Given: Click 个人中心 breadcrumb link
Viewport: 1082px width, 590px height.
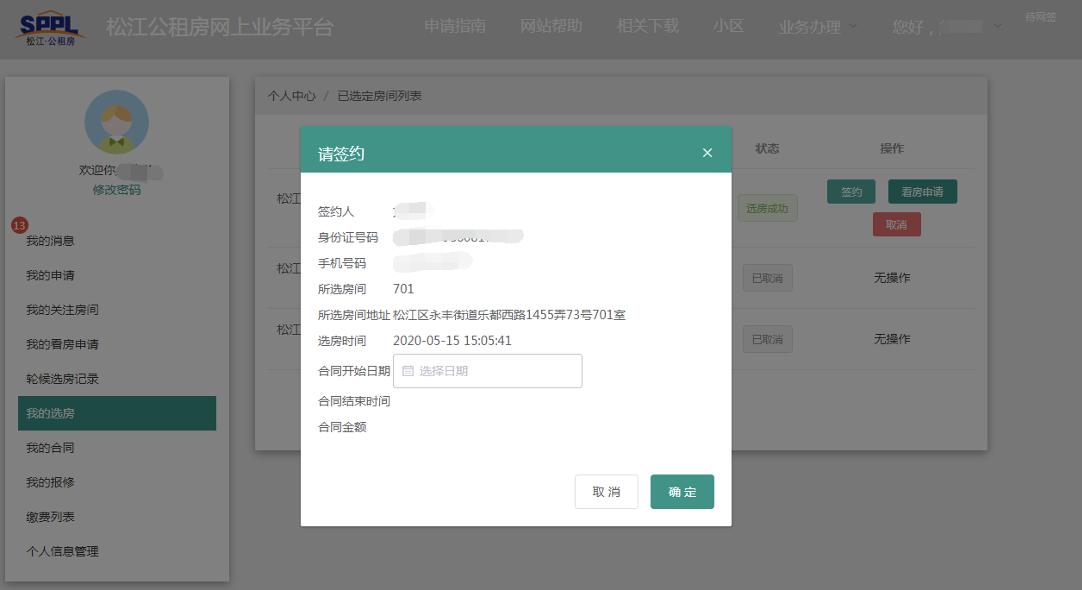Looking at the screenshot, I should [x=291, y=96].
